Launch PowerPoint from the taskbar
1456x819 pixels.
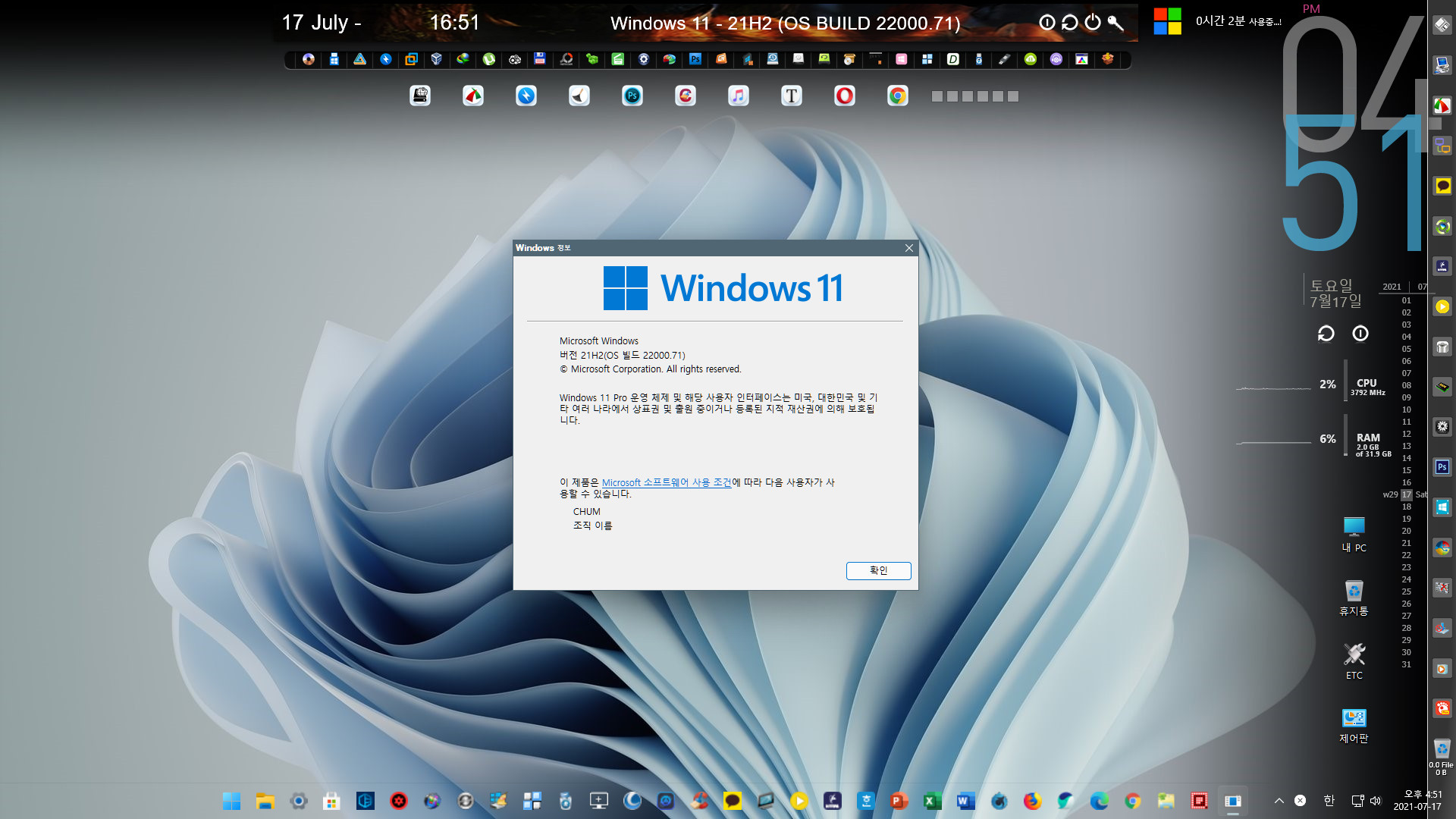pos(899,801)
